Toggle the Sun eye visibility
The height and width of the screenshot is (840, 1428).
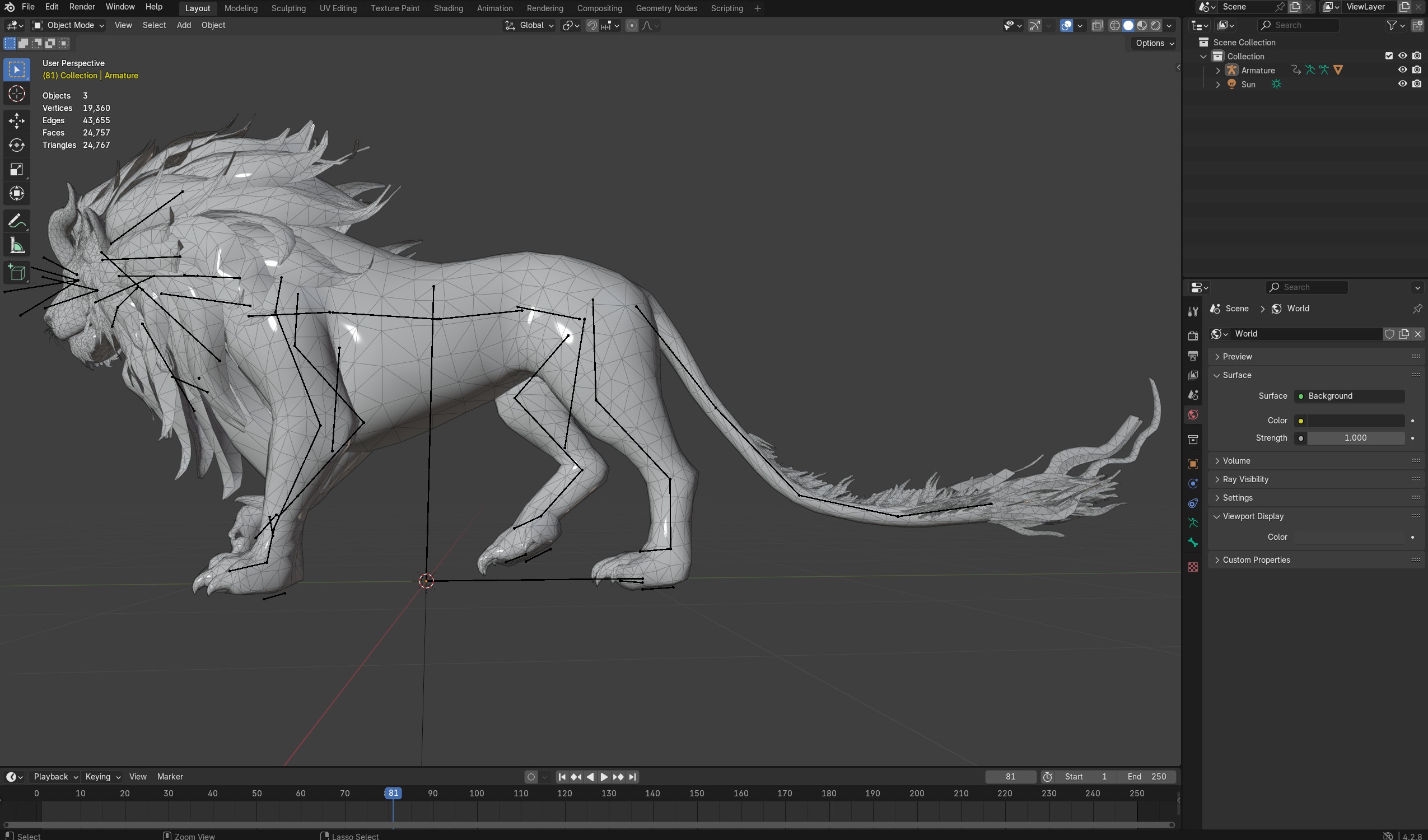pyautogui.click(x=1402, y=84)
